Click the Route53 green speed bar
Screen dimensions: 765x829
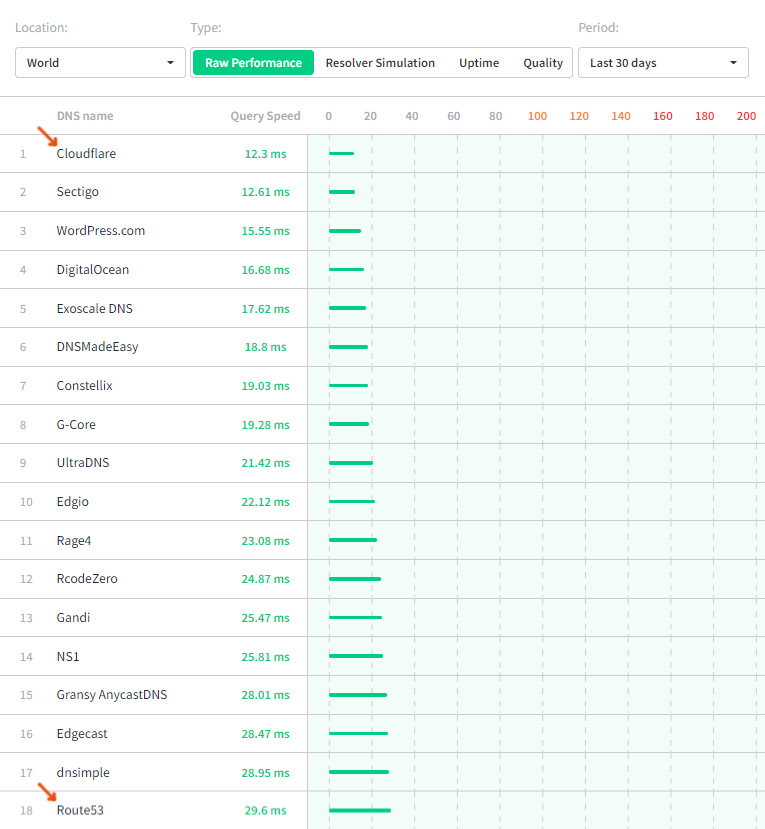(x=360, y=810)
